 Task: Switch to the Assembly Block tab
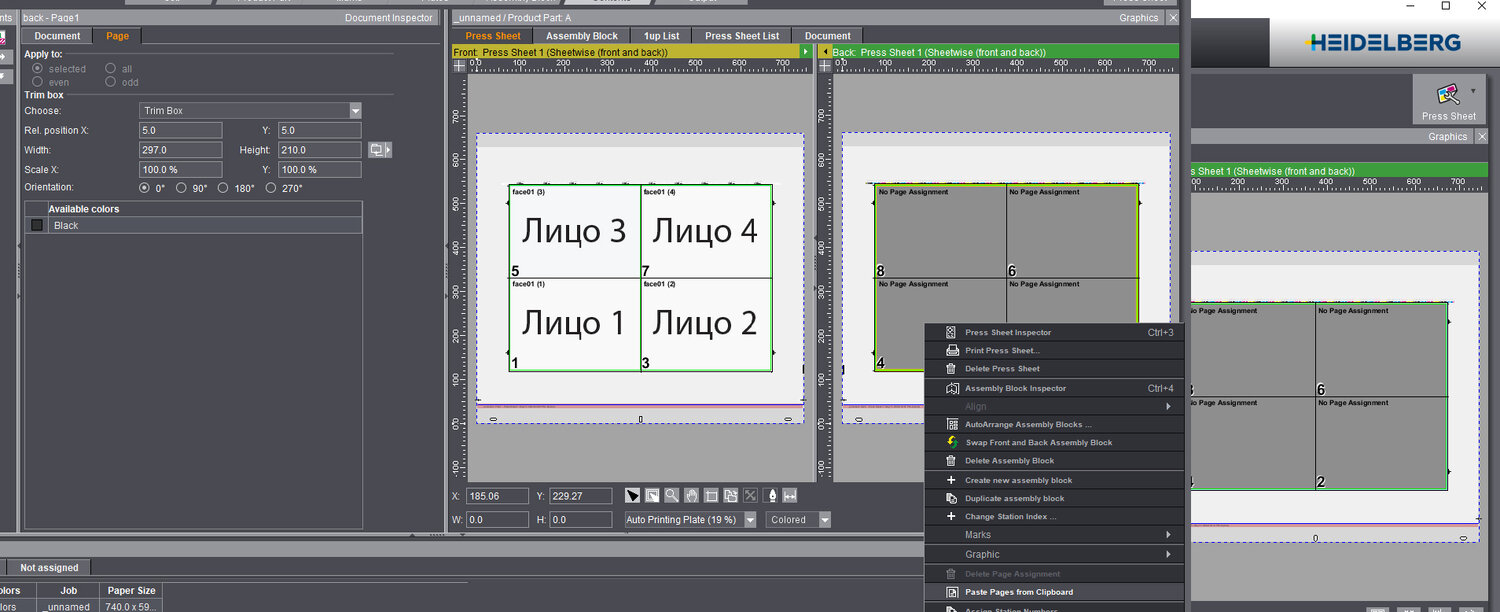(x=581, y=36)
